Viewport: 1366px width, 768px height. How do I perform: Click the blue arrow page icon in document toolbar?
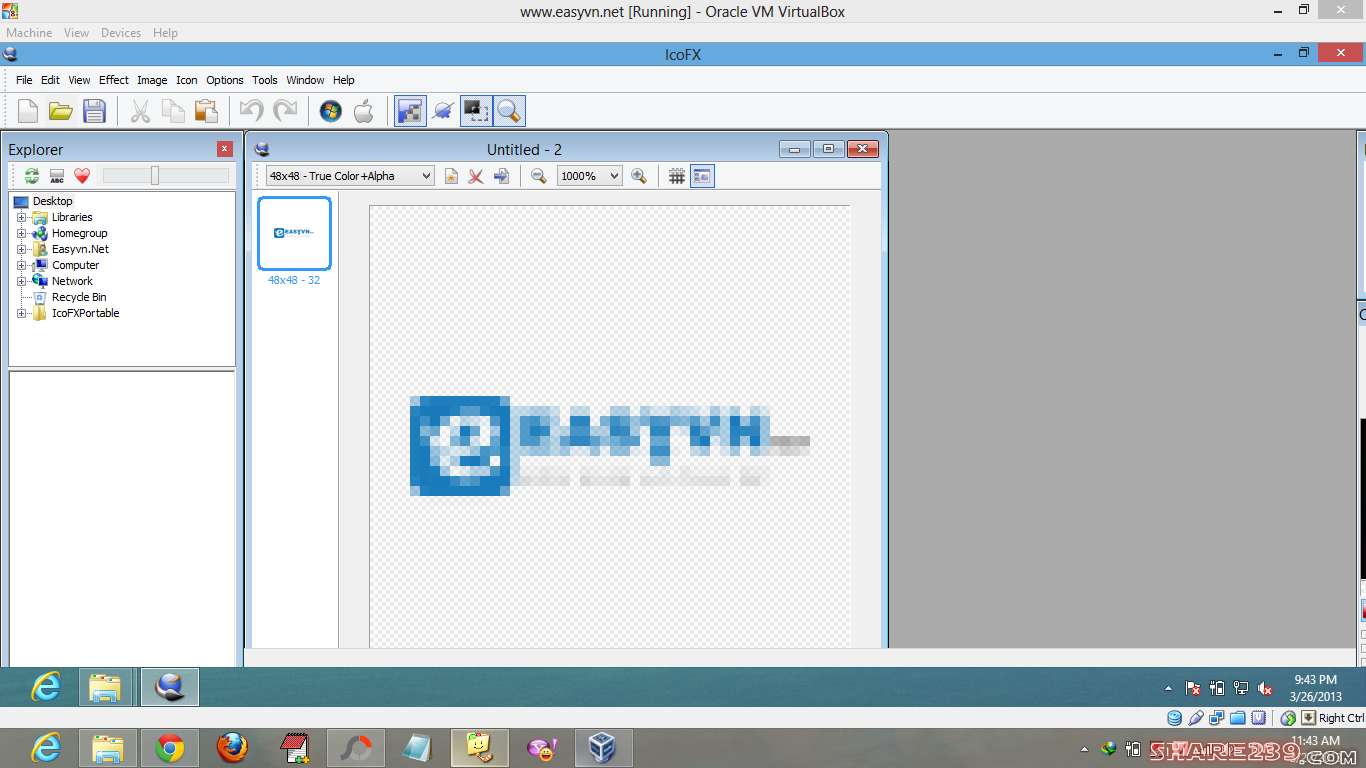(501, 176)
